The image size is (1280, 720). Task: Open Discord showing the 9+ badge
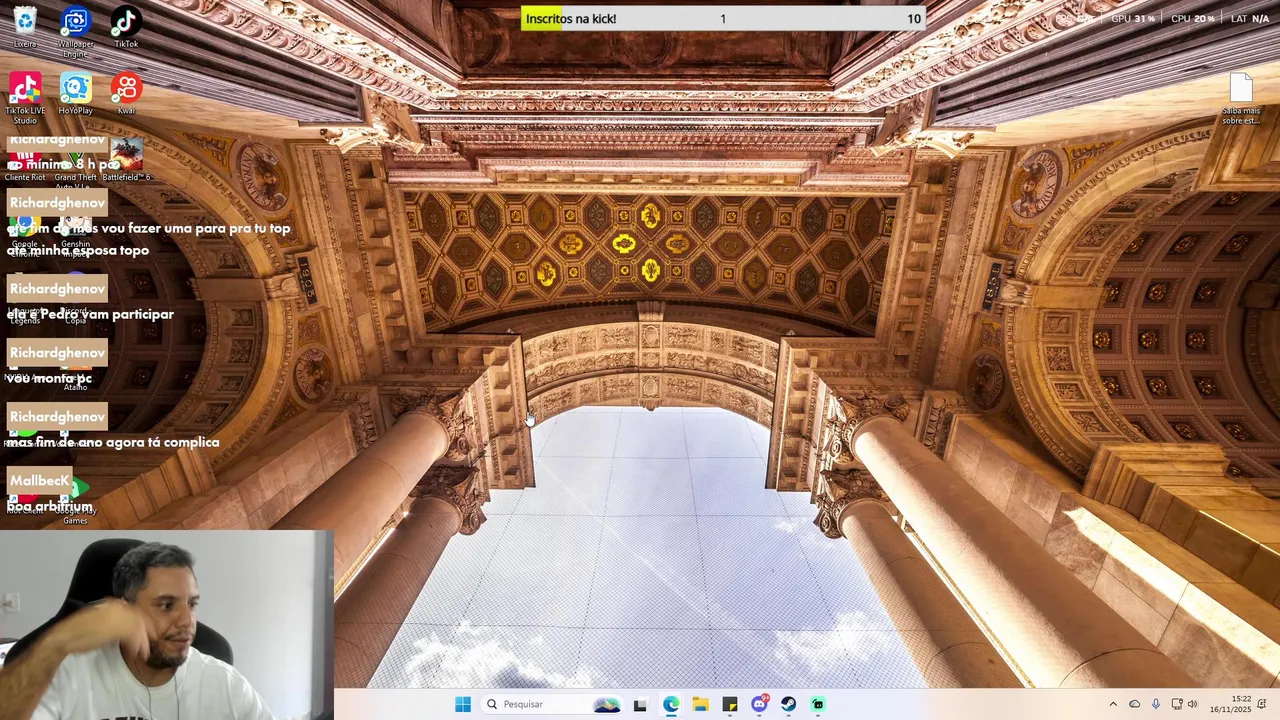[759, 704]
